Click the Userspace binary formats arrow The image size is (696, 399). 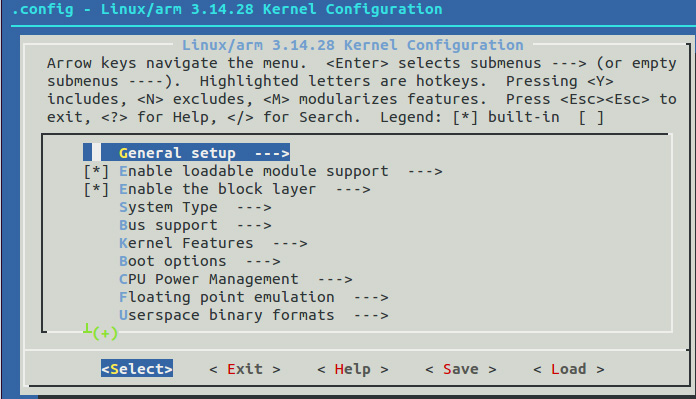(371, 316)
